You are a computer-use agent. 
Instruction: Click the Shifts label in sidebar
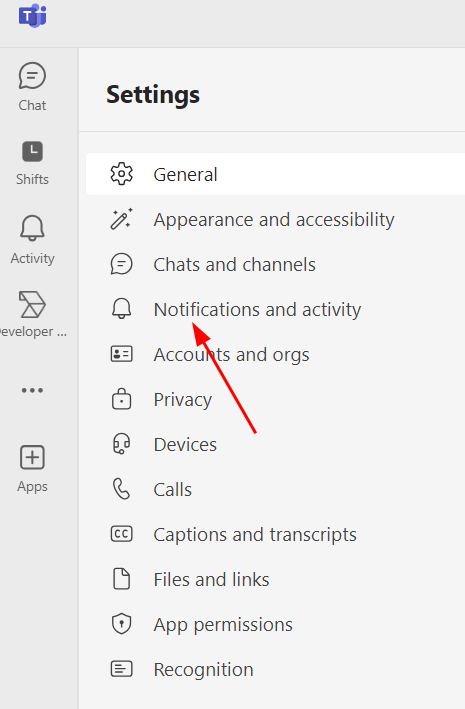click(x=32, y=180)
